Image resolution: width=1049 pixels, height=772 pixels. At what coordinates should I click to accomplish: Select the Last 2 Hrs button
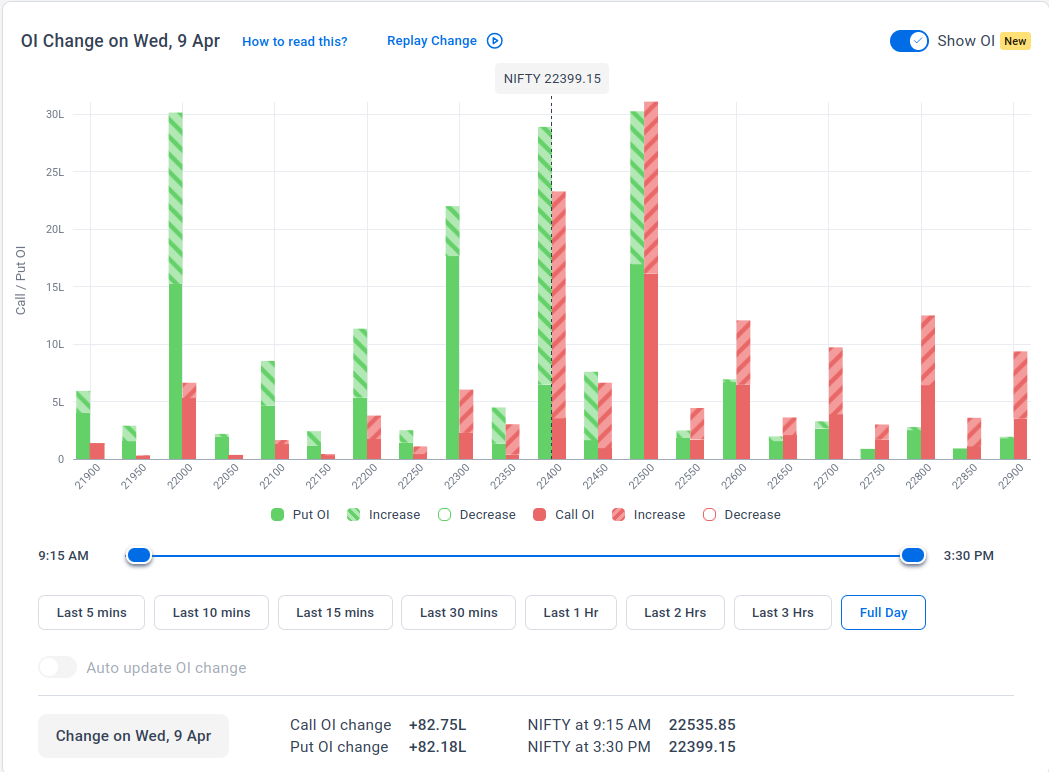point(675,612)
